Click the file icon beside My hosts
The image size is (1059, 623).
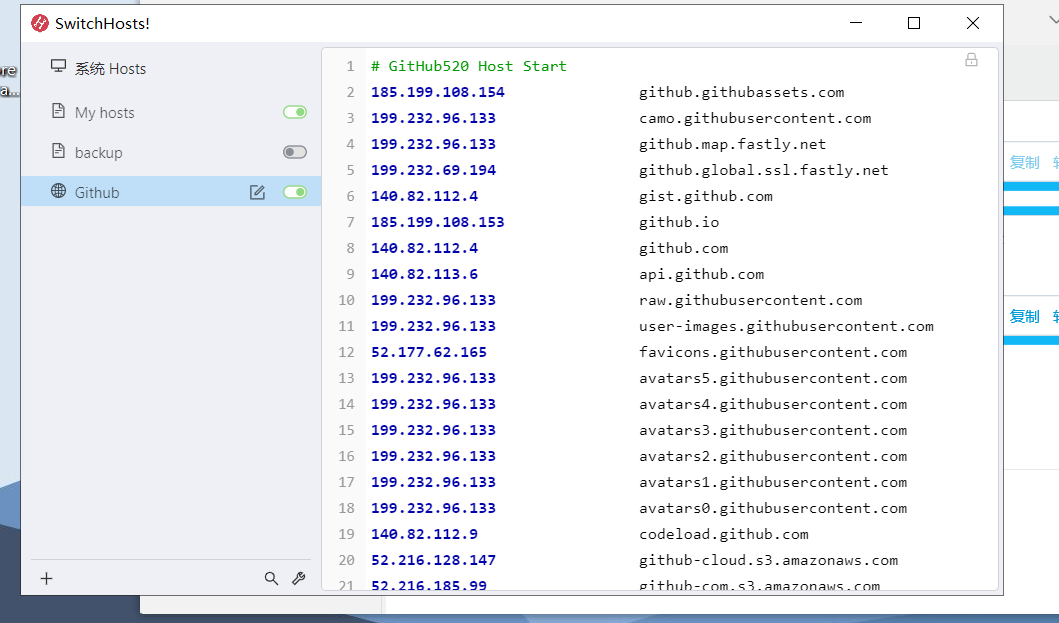[59, 111]
